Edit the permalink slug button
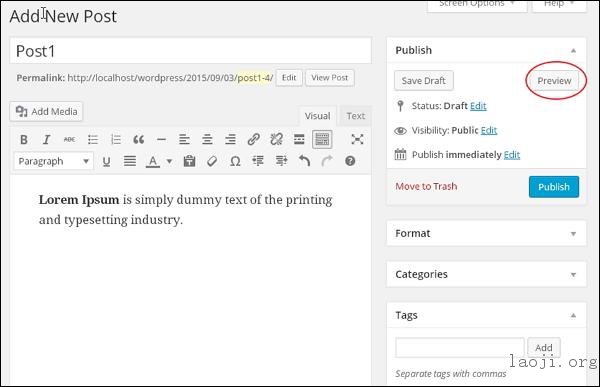Viewport: 600px width, 387px height. [289, 78]
